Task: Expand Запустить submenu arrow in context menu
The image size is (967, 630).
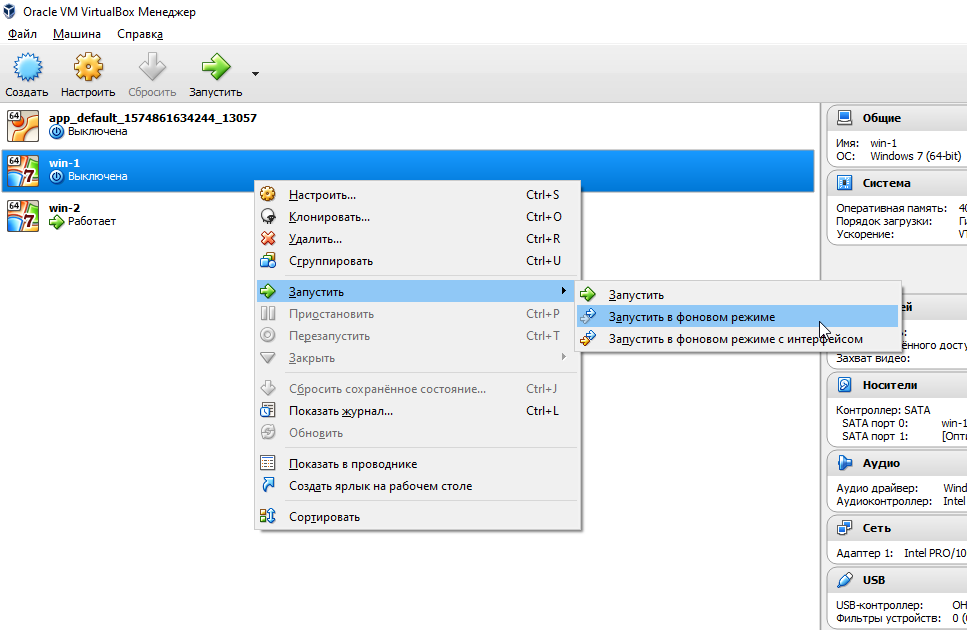Action: pyautogui.click(x=563, y=290)
